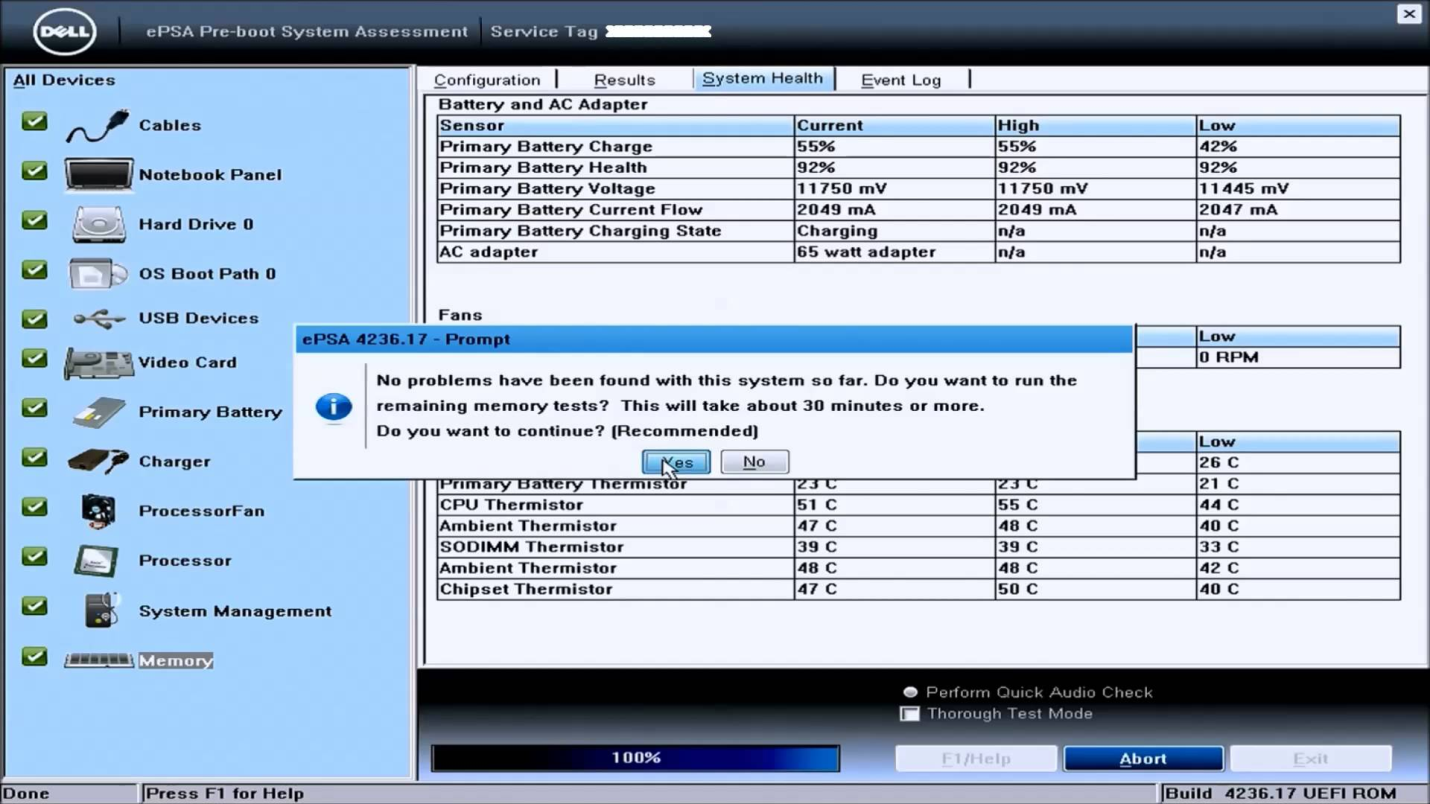Open the Video Card device icon
The image size is (1430, 804).
[96, 362]
